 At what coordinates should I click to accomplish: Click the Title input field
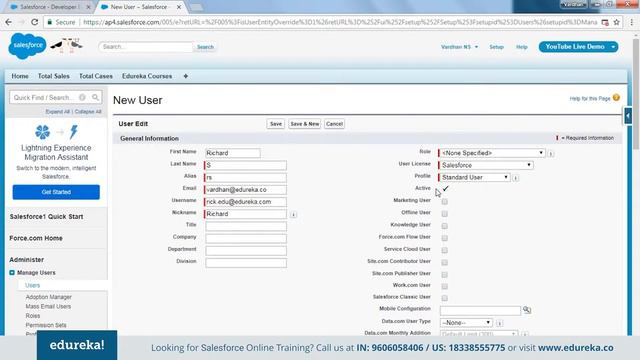pyautogui.click(x=246, y=226)
